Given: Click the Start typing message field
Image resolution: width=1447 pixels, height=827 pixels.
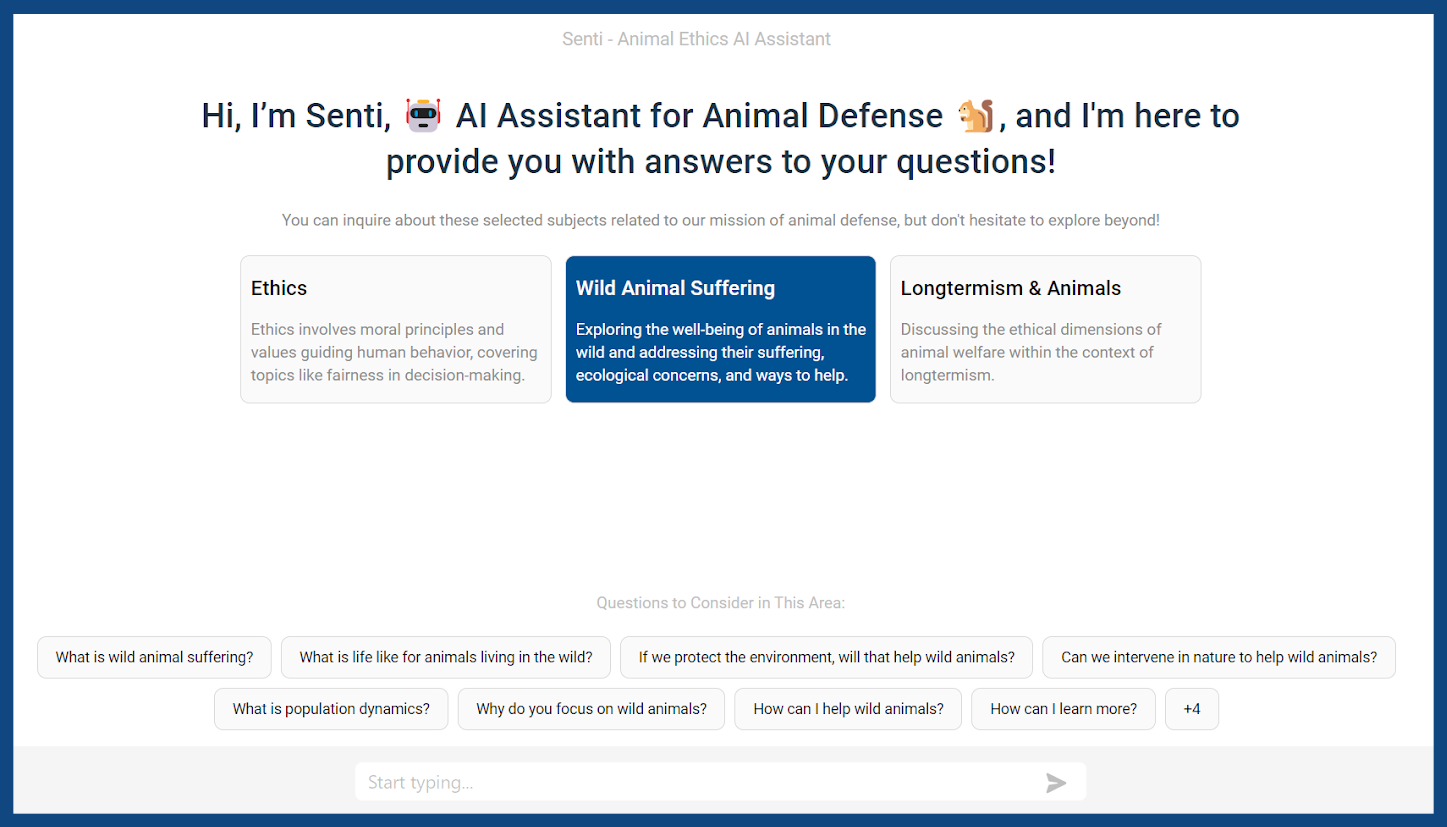Looking at the screenshot, I should (x=720, y=782).
